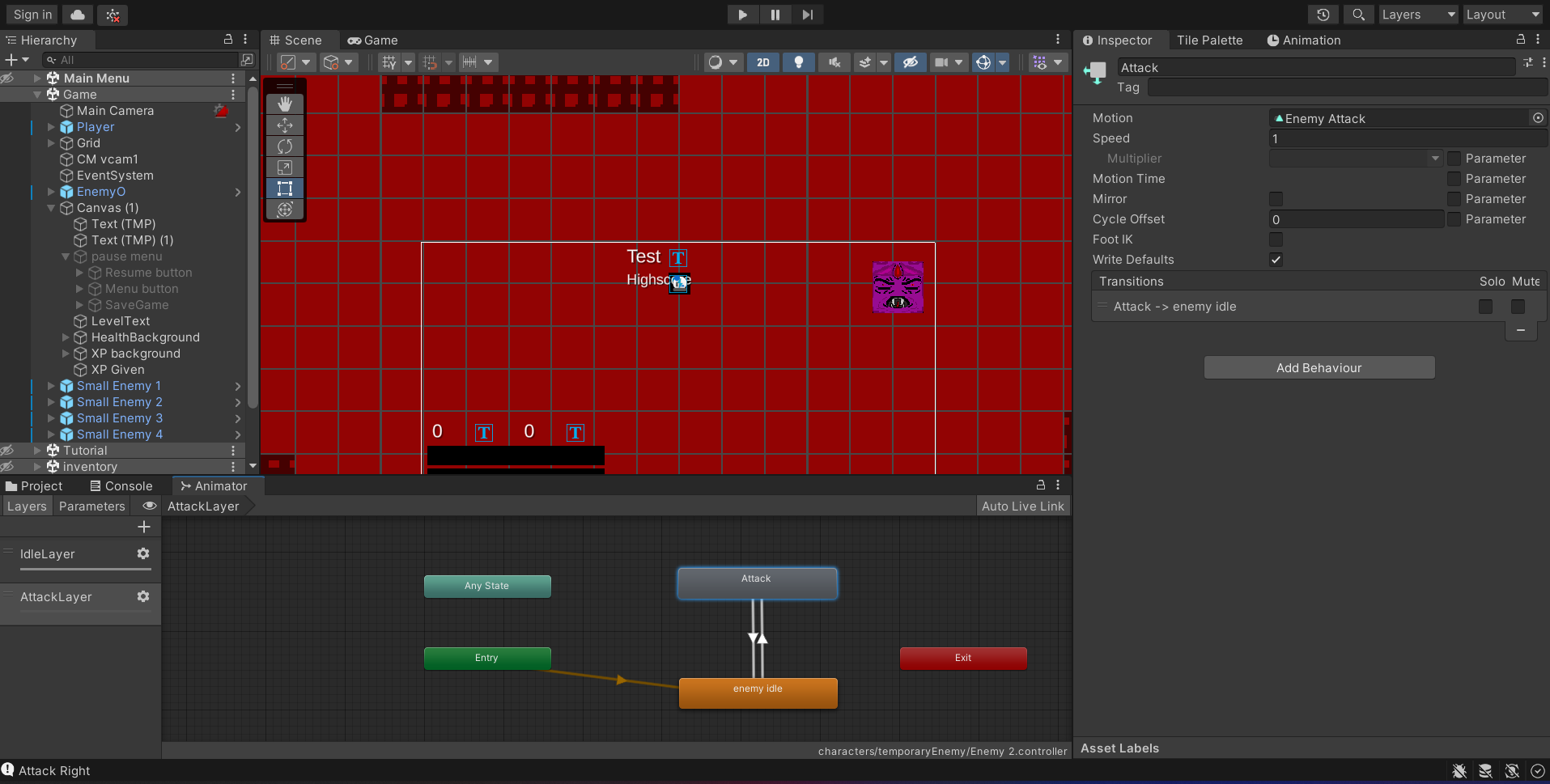Enable 2D mode in the Scene view toolbar
The width and height of the screenshot is (1550, 784).
762,62
